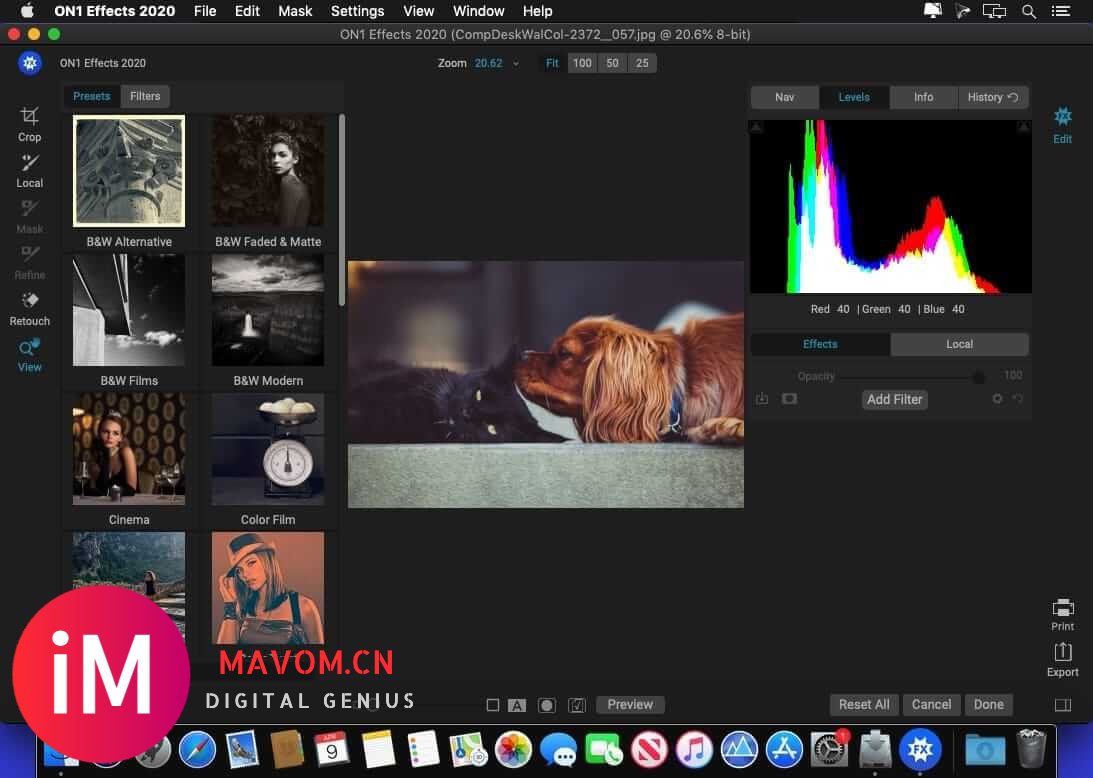Screen dimensions: 1093x778
Task: Toggle the left shadow clipping triangle on histogram
Action: point(757,127)
